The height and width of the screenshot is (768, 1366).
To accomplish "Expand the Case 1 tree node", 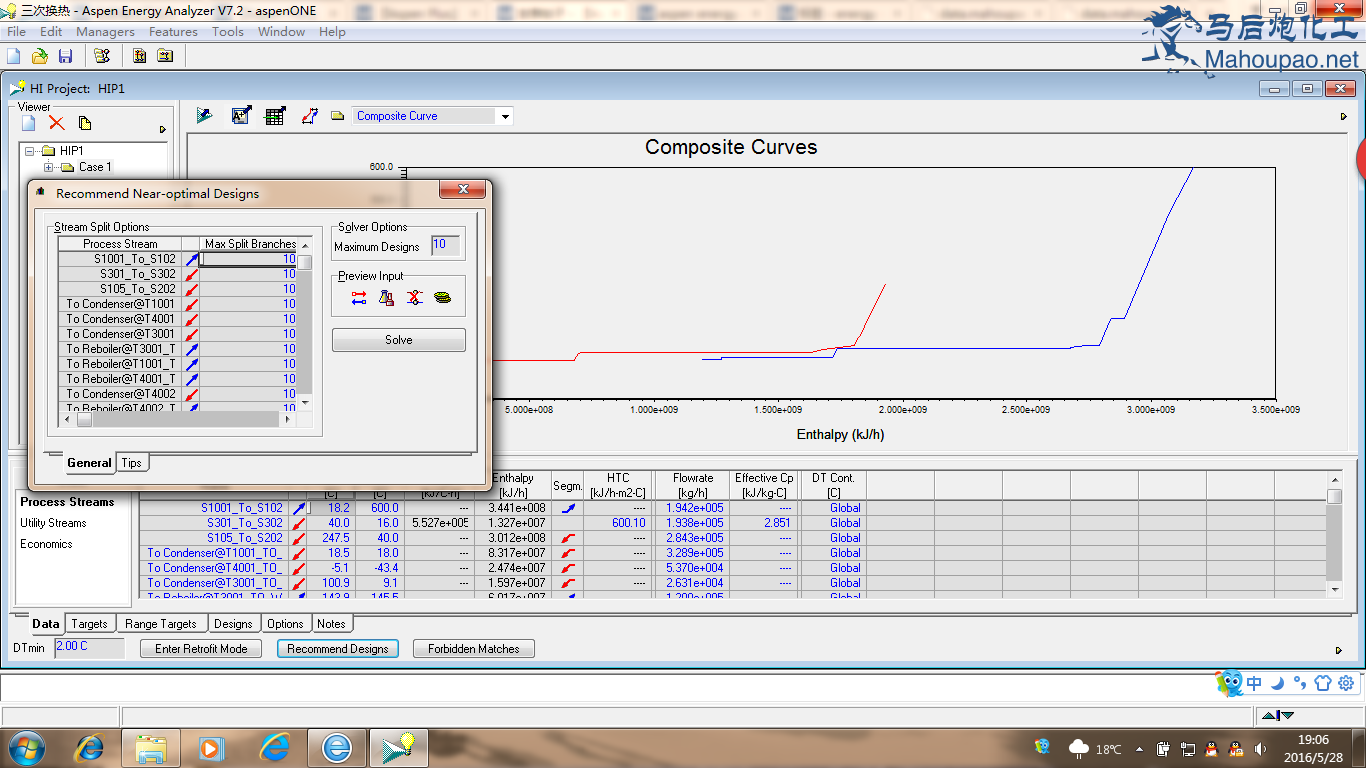I will point(48,167).
